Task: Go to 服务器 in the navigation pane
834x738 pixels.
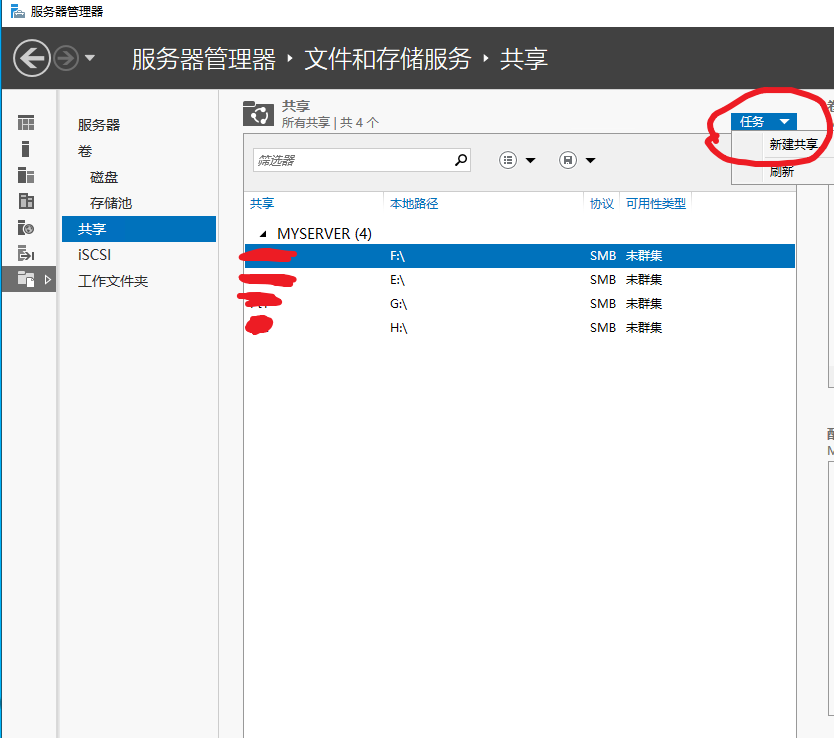Action: [x=99, y=125]
